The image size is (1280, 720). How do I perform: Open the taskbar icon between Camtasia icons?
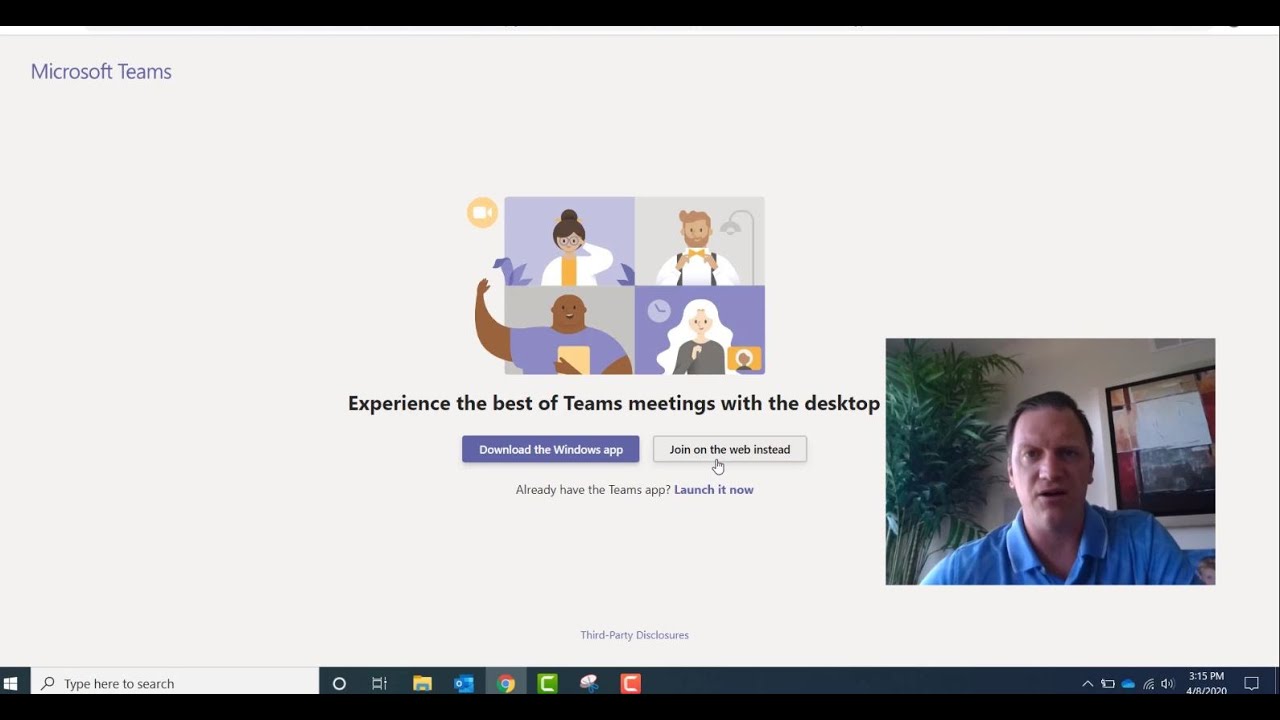(x=589, y=684)
